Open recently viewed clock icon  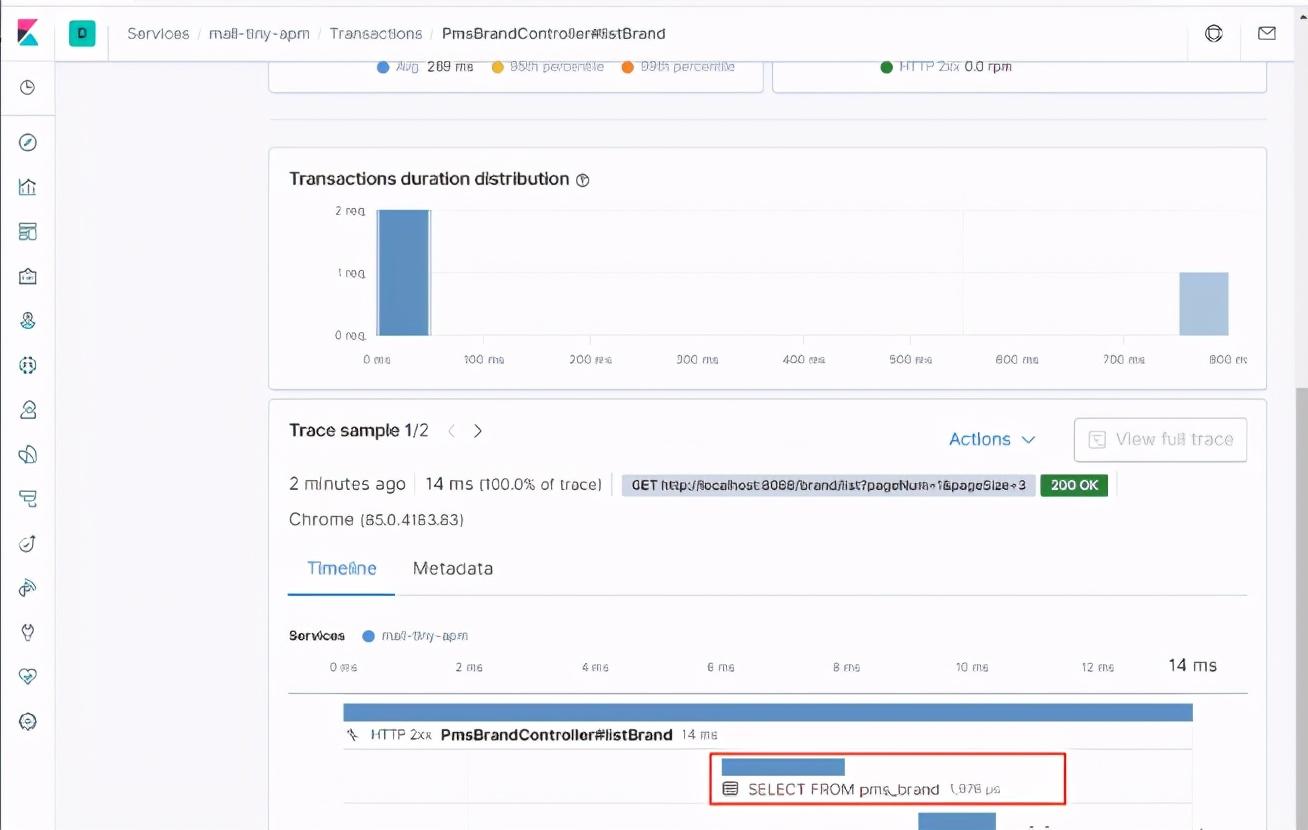[28, 87]
